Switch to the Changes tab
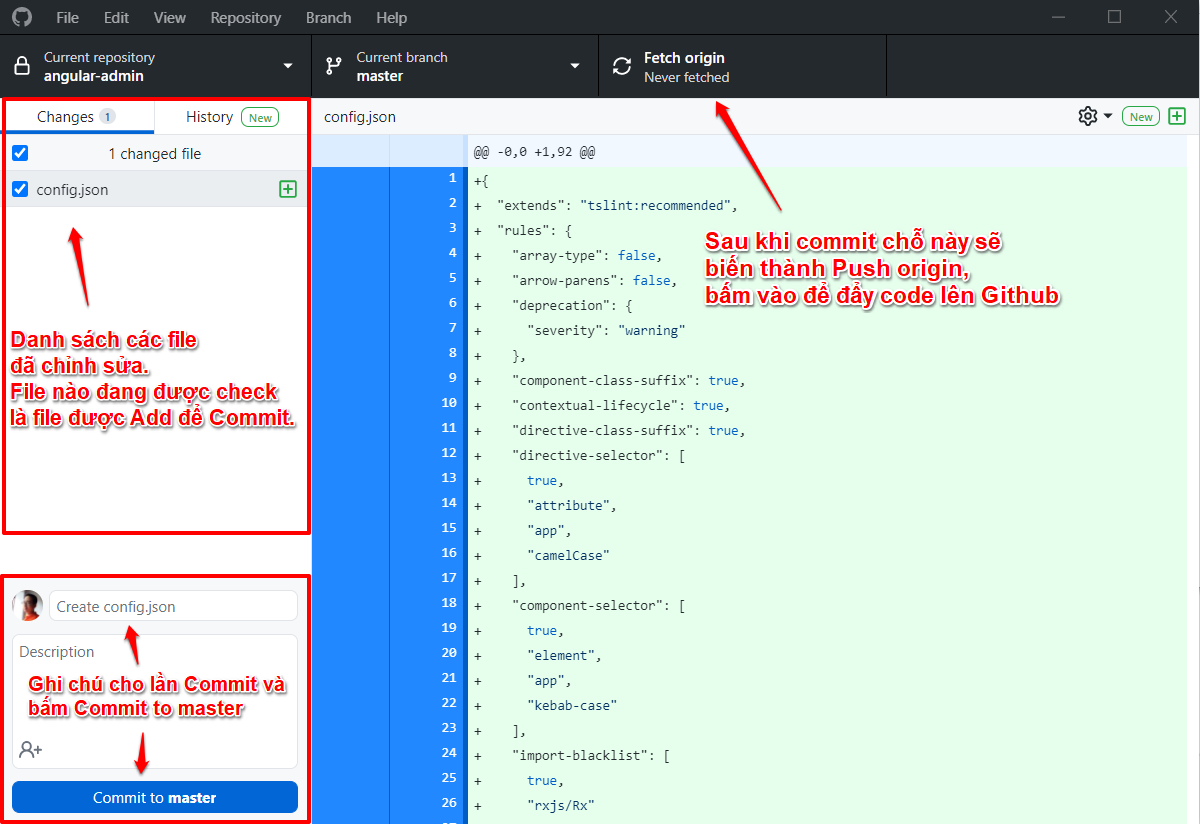 pyautogui.click(x=78, y=117)
